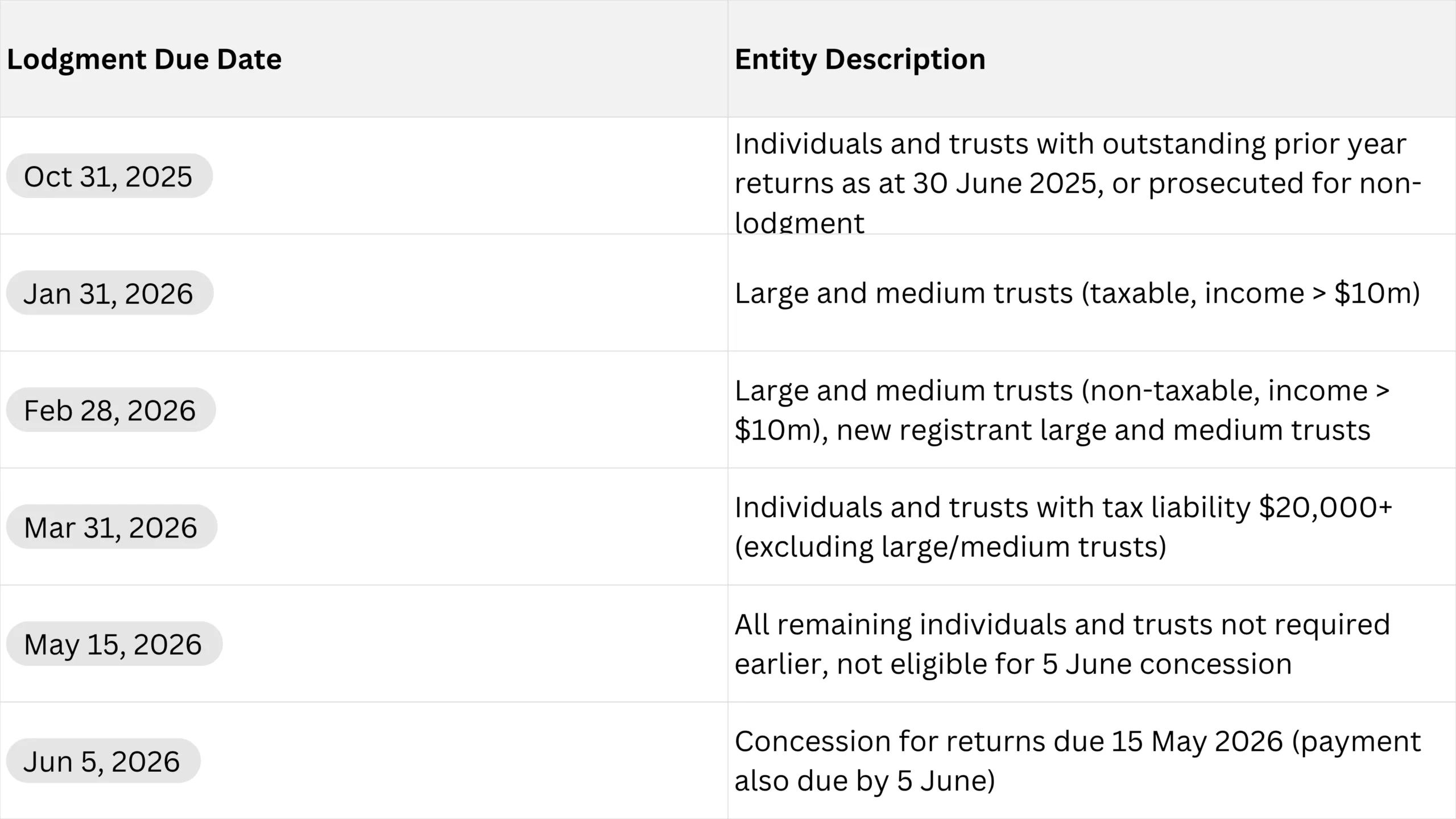Click the '15 May 2026' text in last row
Screen dimensions: 1456x819
click(x=1197, y=742)
